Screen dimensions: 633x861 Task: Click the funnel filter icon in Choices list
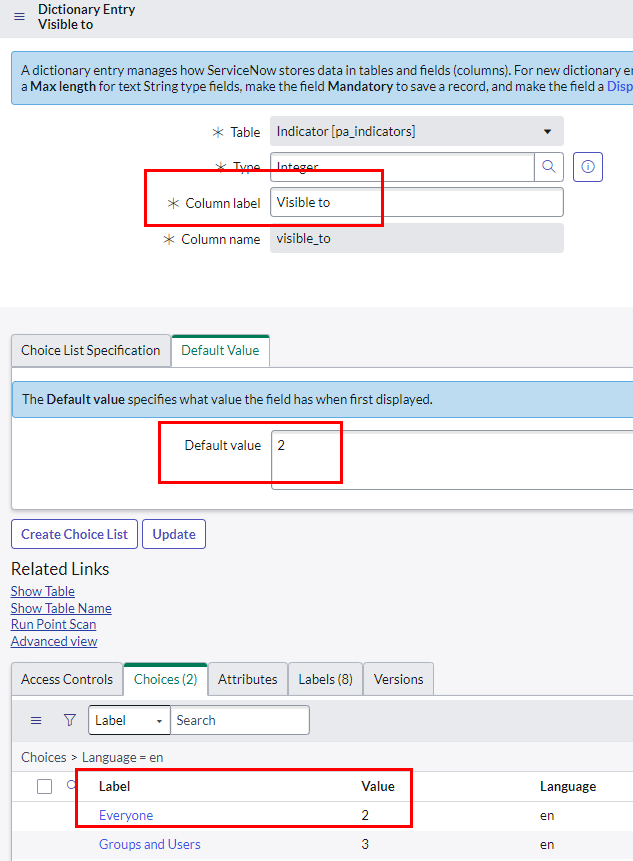(x=69, y=720)
